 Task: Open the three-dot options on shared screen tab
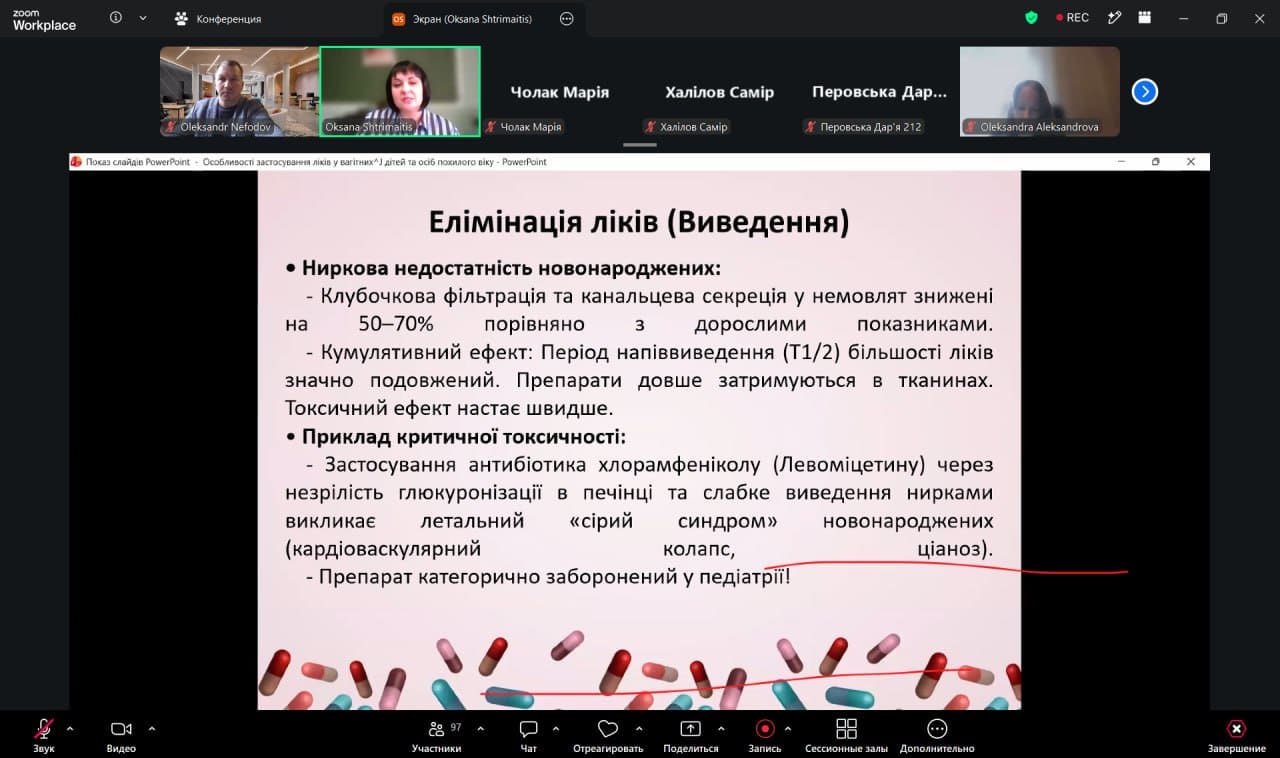(567, 18)
